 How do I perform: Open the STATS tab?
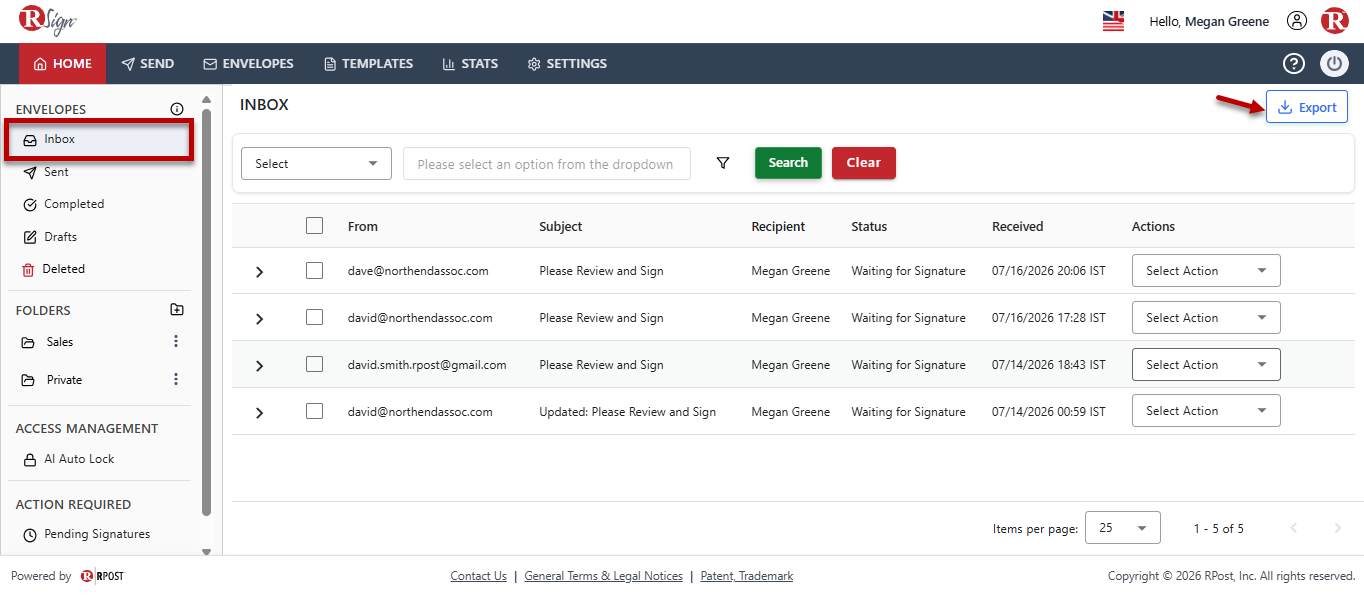pos(470,64)
